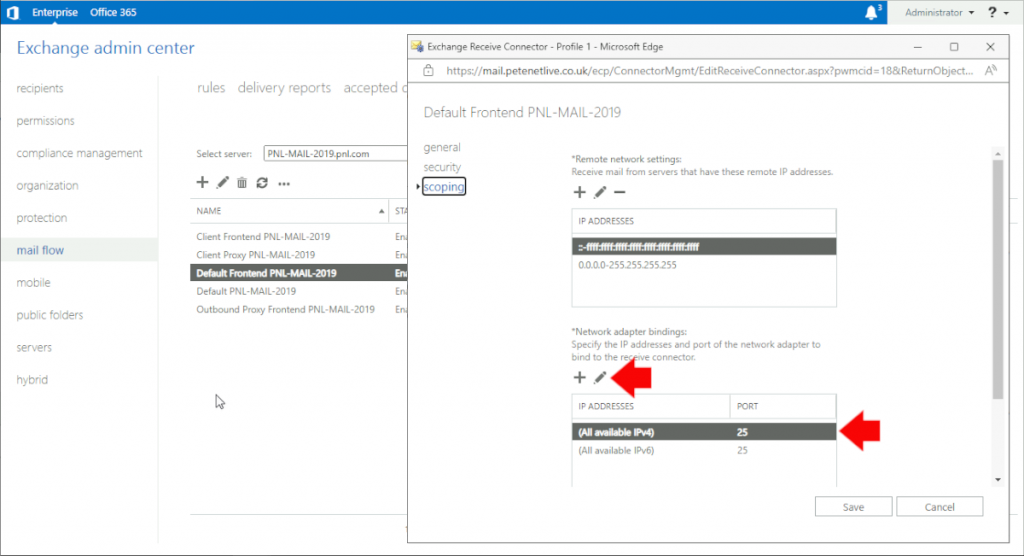
Task: Open mobile in left navigation
Action: [33, 282]
